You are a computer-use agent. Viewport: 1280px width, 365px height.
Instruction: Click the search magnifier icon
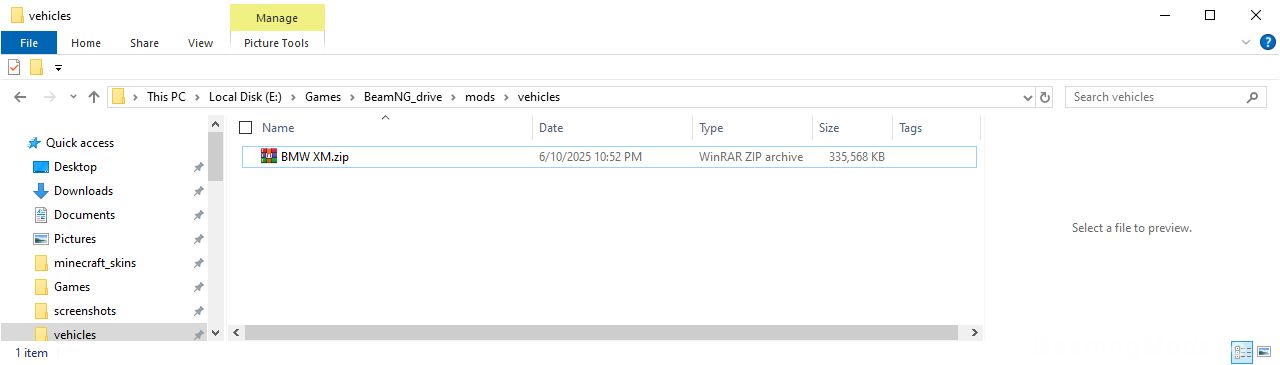coord(1253,97)
